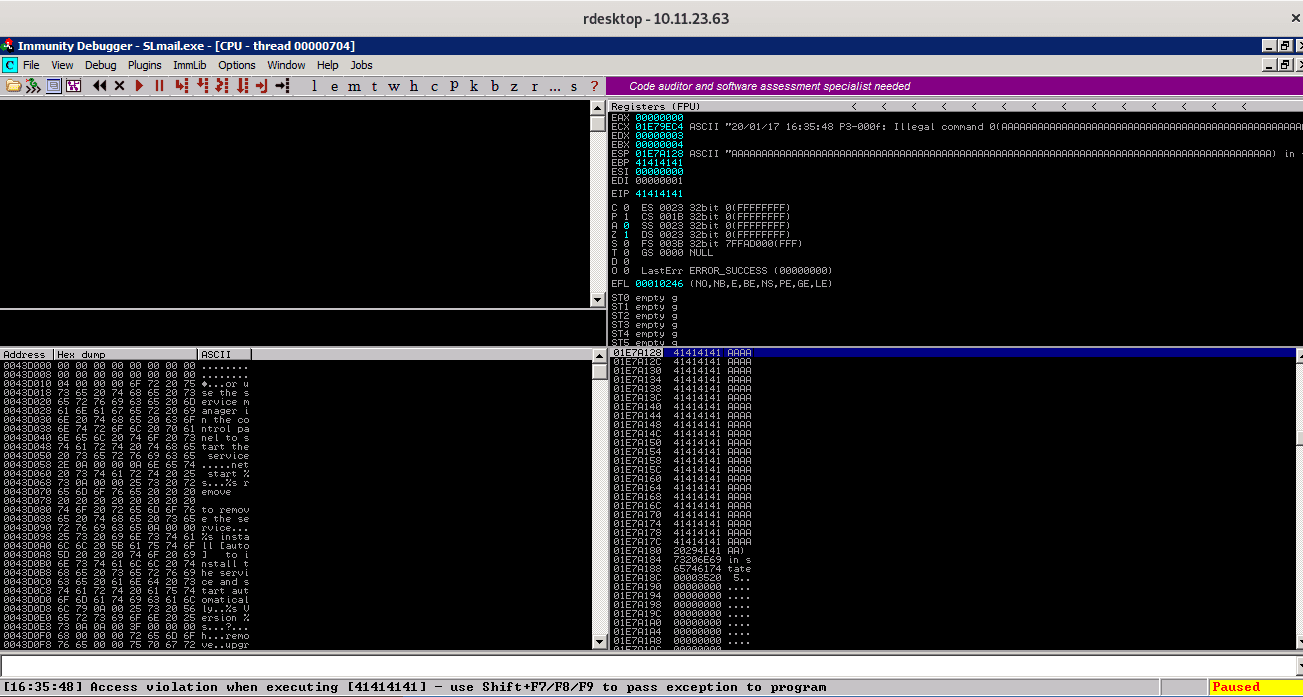Viewport: 1303px width, 697px height.
Task: Click the cyan C CPU window icon in menu bar
Action: 9,65
